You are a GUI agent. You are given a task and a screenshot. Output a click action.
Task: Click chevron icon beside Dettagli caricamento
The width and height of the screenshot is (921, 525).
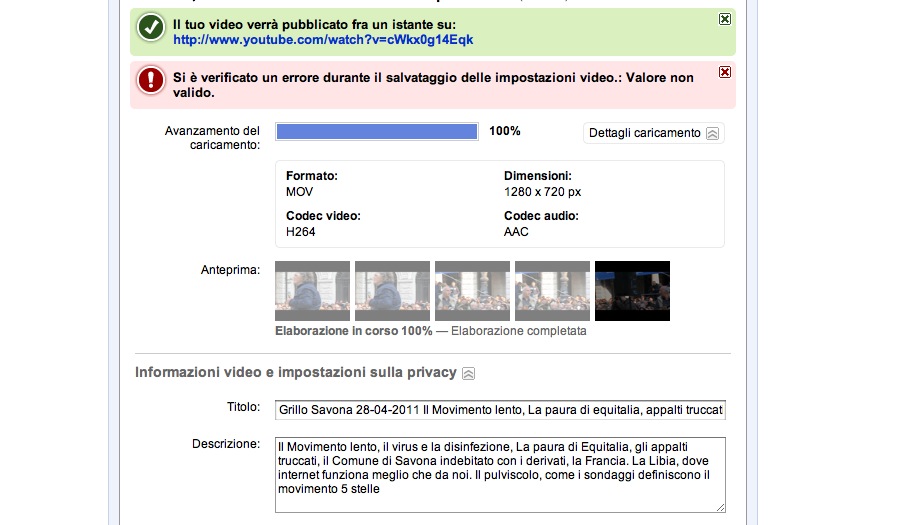click(712, 133)
